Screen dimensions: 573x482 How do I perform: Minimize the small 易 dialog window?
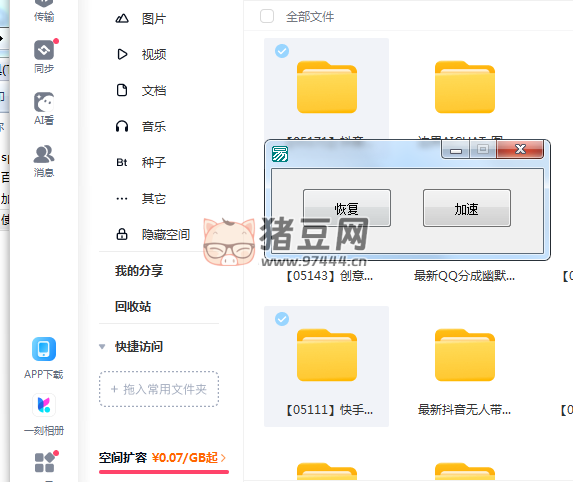click(x=455, y=149)
